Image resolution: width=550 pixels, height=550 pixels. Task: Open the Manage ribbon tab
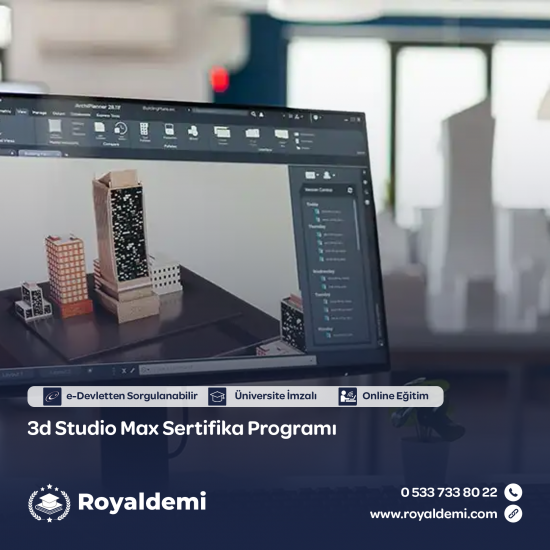point(39,113)
